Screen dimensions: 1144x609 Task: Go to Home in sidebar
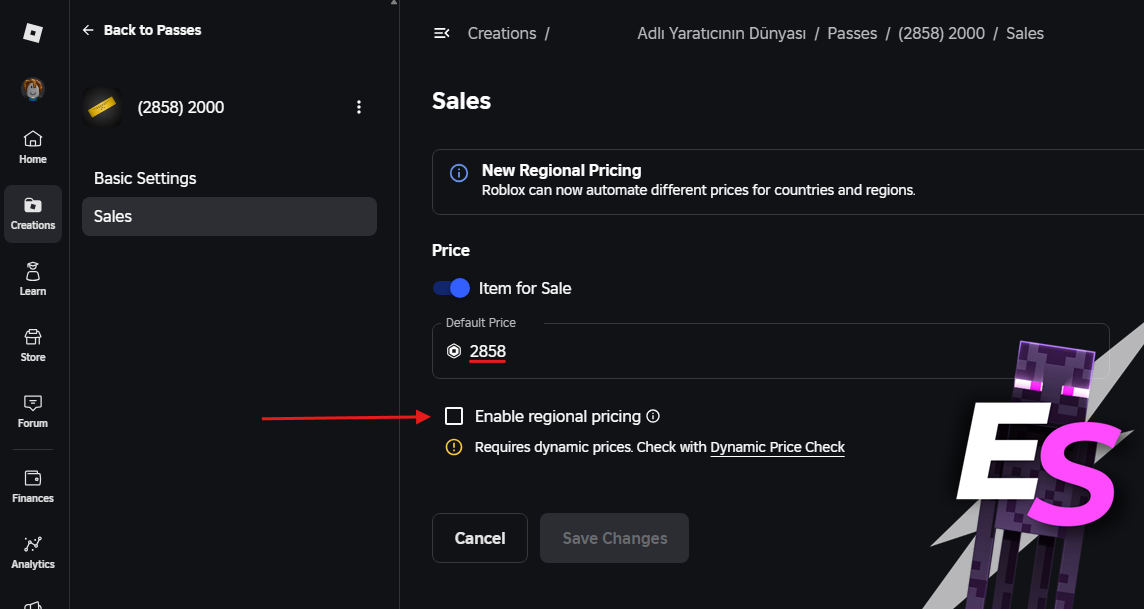[x=33, y=147]
